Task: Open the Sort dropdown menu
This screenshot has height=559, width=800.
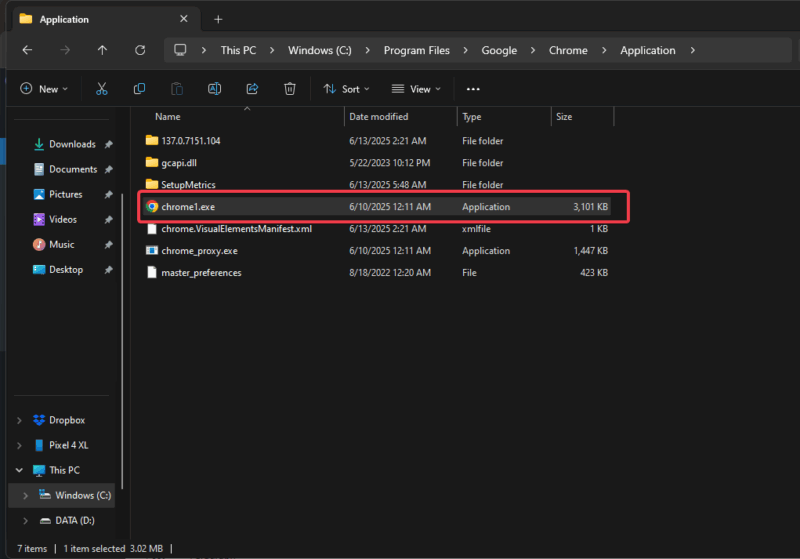Action: [x=346, y=89]
